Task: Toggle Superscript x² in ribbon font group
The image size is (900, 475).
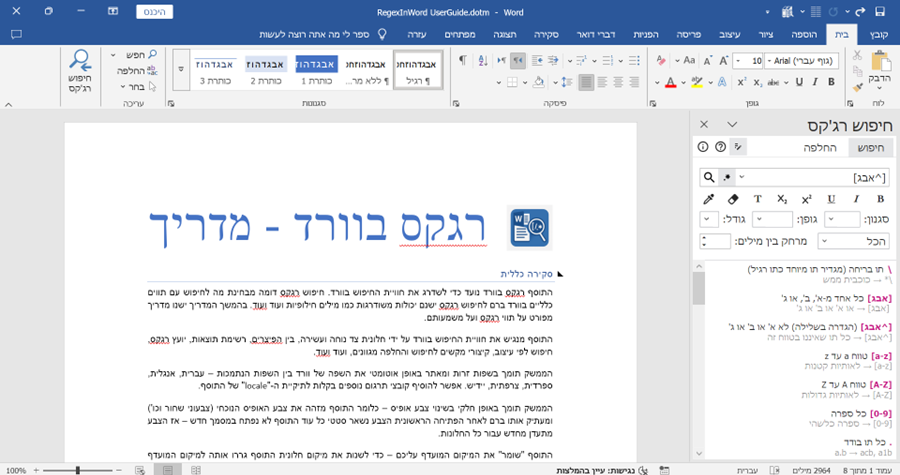Action: (x=742, y=82)
